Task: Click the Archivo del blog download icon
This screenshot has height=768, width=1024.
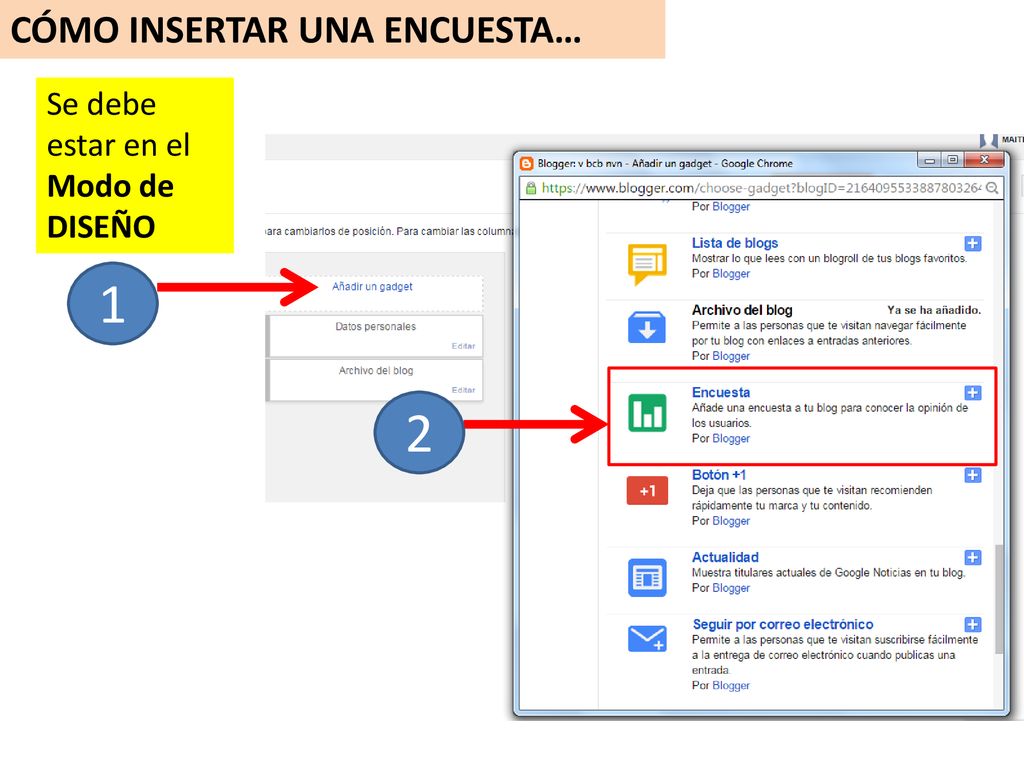Action: 647,327
